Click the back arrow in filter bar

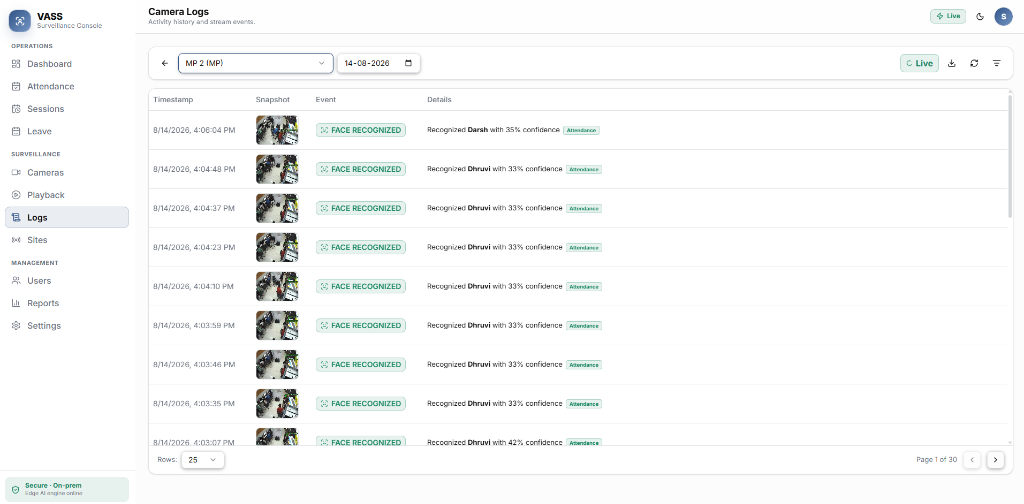tap(165, 63)
